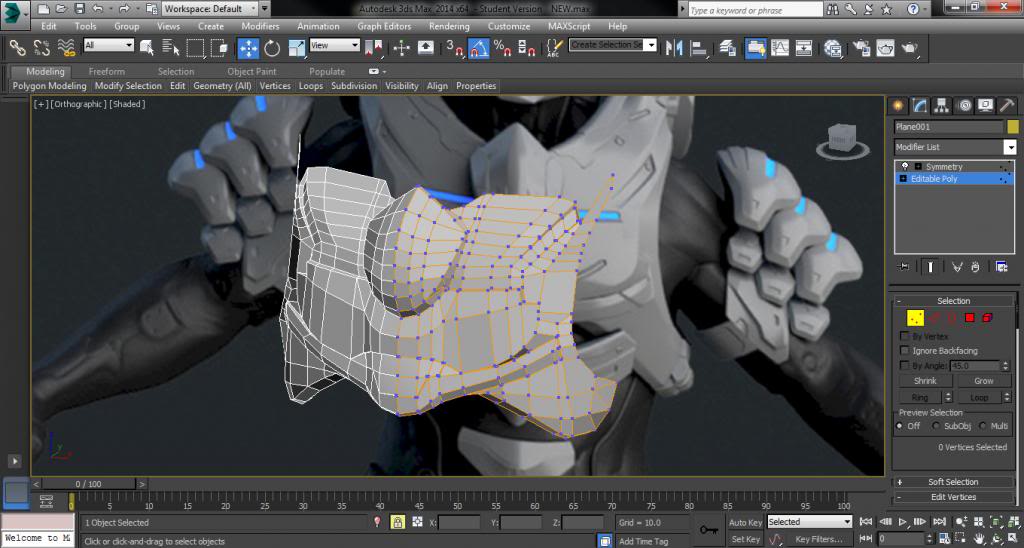Enable the By Vertex checkbox
Image resolution: width=1024 pixels, height=548 pixels.
(905, 337)
